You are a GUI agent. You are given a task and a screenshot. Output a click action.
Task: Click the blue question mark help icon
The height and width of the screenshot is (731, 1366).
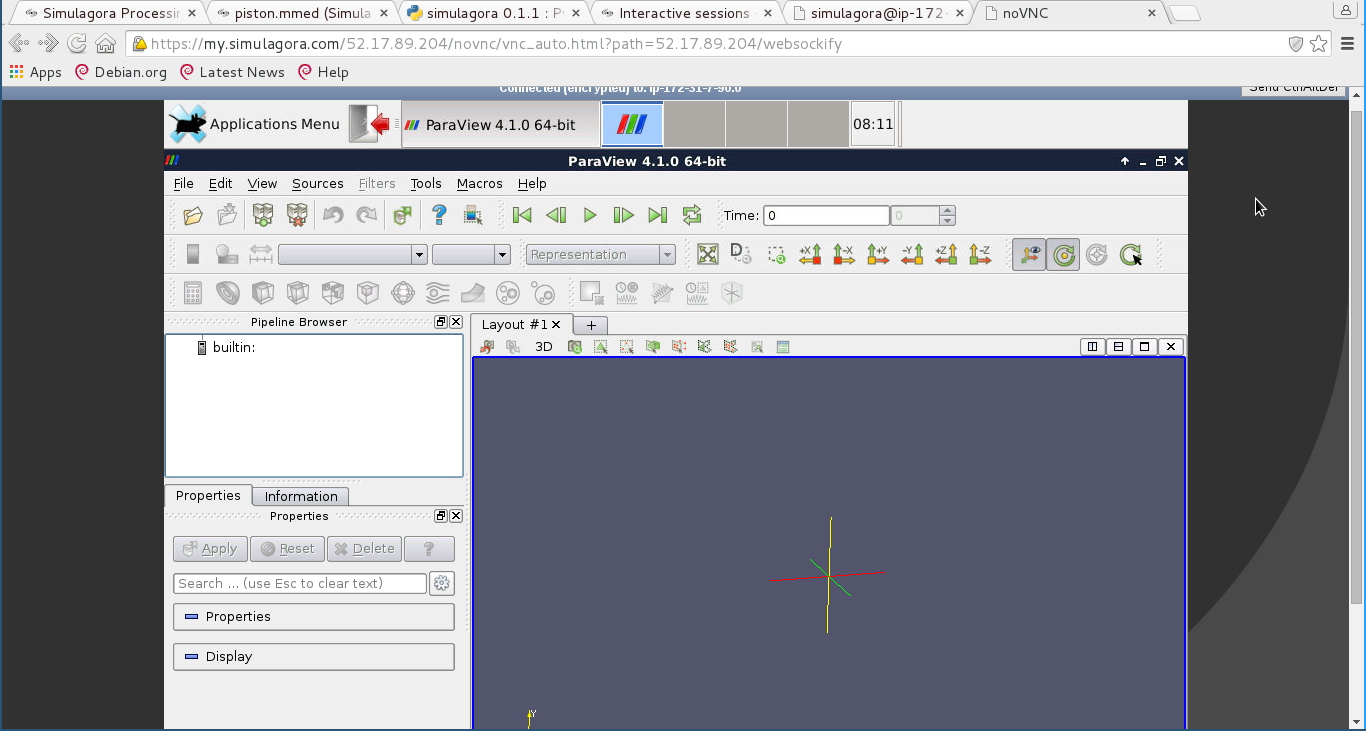(x=439, y=215)
